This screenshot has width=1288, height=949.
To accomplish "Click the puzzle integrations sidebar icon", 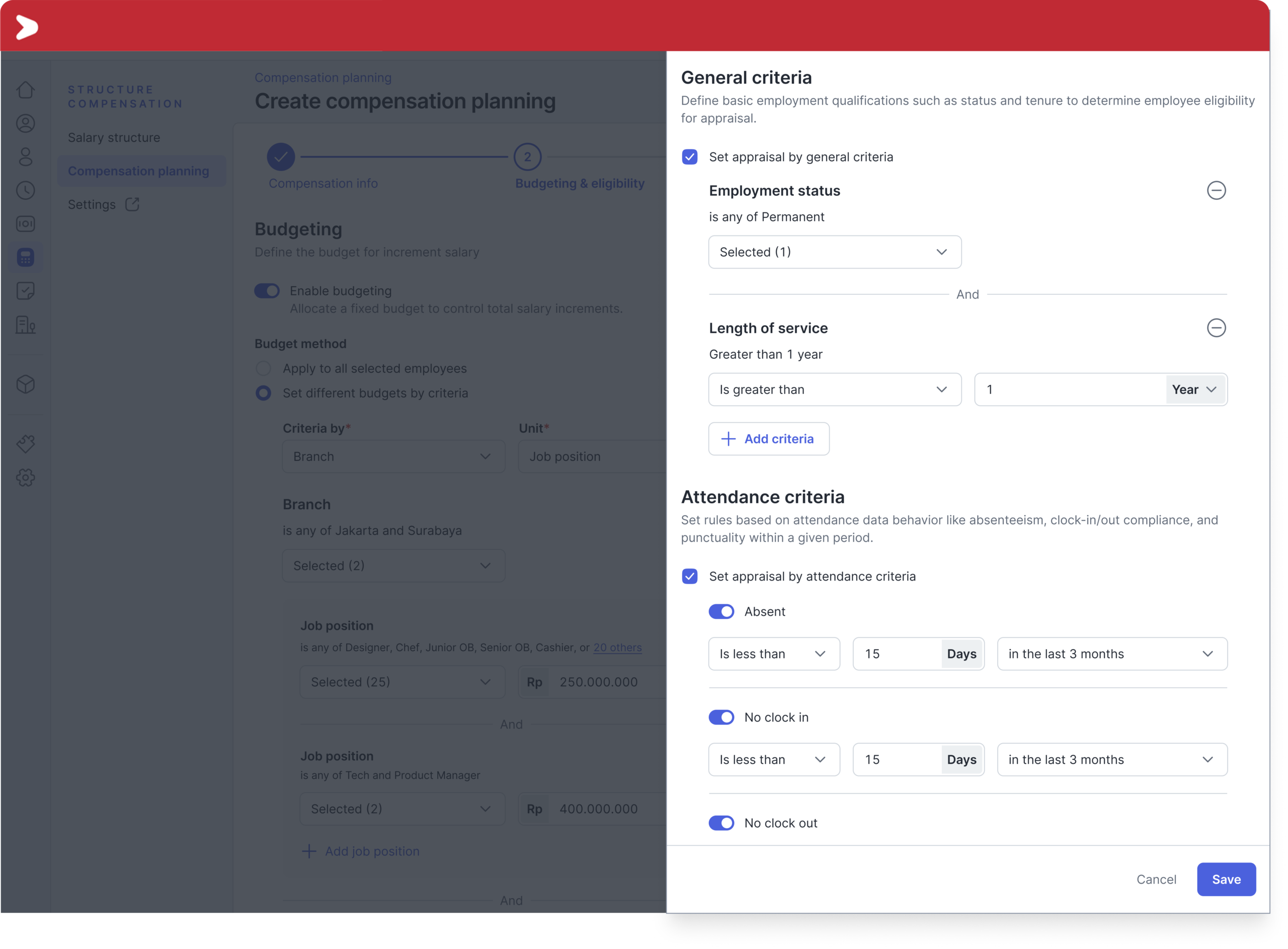I will click(x=25, y=443).
